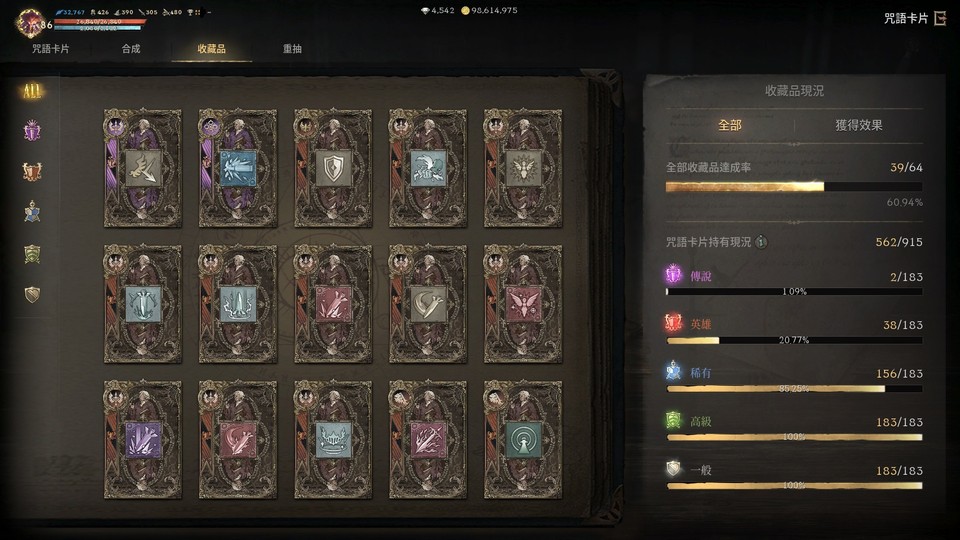Click the 全部收藏品達成率 progress bar
960x540 pixels.
(793, 186)
